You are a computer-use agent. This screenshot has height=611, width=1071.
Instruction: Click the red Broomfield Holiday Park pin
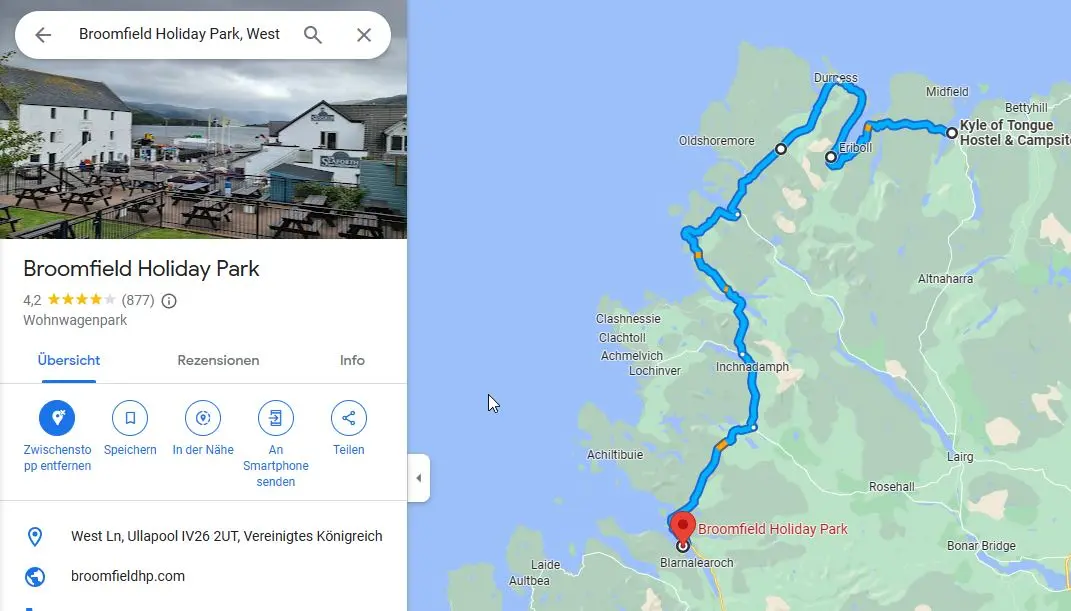[682, 526]
